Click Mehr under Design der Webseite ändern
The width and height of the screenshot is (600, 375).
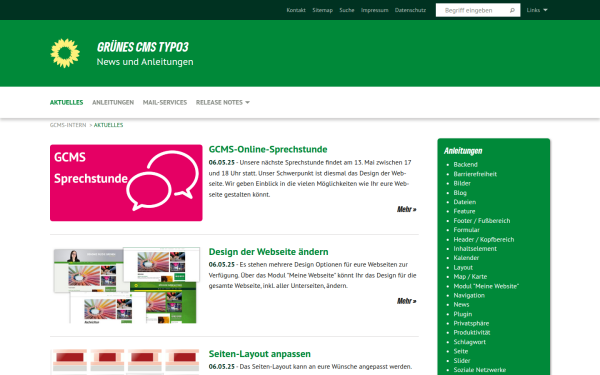(406, 301)
